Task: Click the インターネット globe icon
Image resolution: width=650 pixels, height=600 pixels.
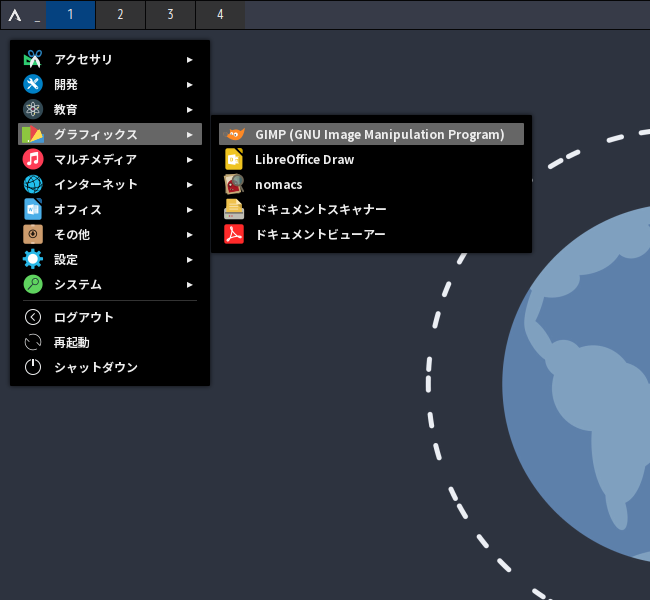Action: point(33,184)
